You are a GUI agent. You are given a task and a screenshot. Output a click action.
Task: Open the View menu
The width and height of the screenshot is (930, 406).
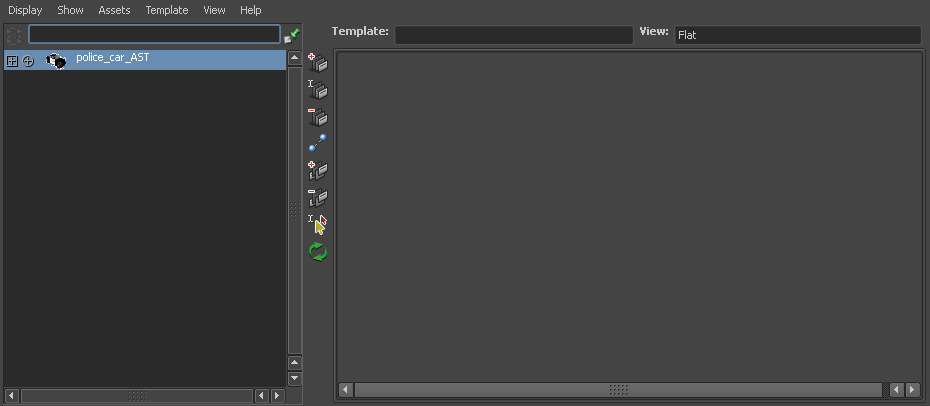pos(214,10)
